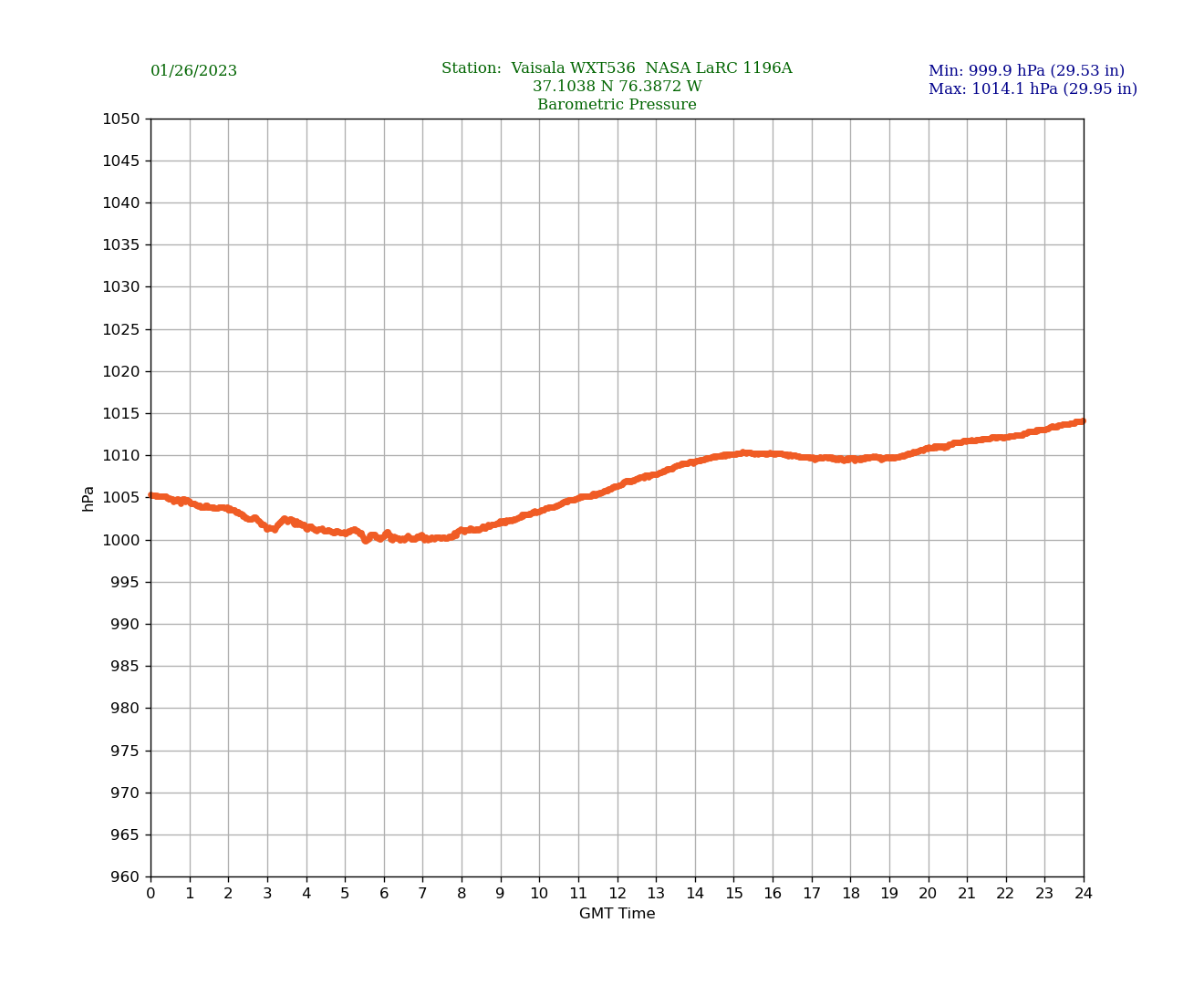Click the 1015 y-axis tick label
The height and width of the screenshot is (985, 1204).
click(x=120, y=413)
